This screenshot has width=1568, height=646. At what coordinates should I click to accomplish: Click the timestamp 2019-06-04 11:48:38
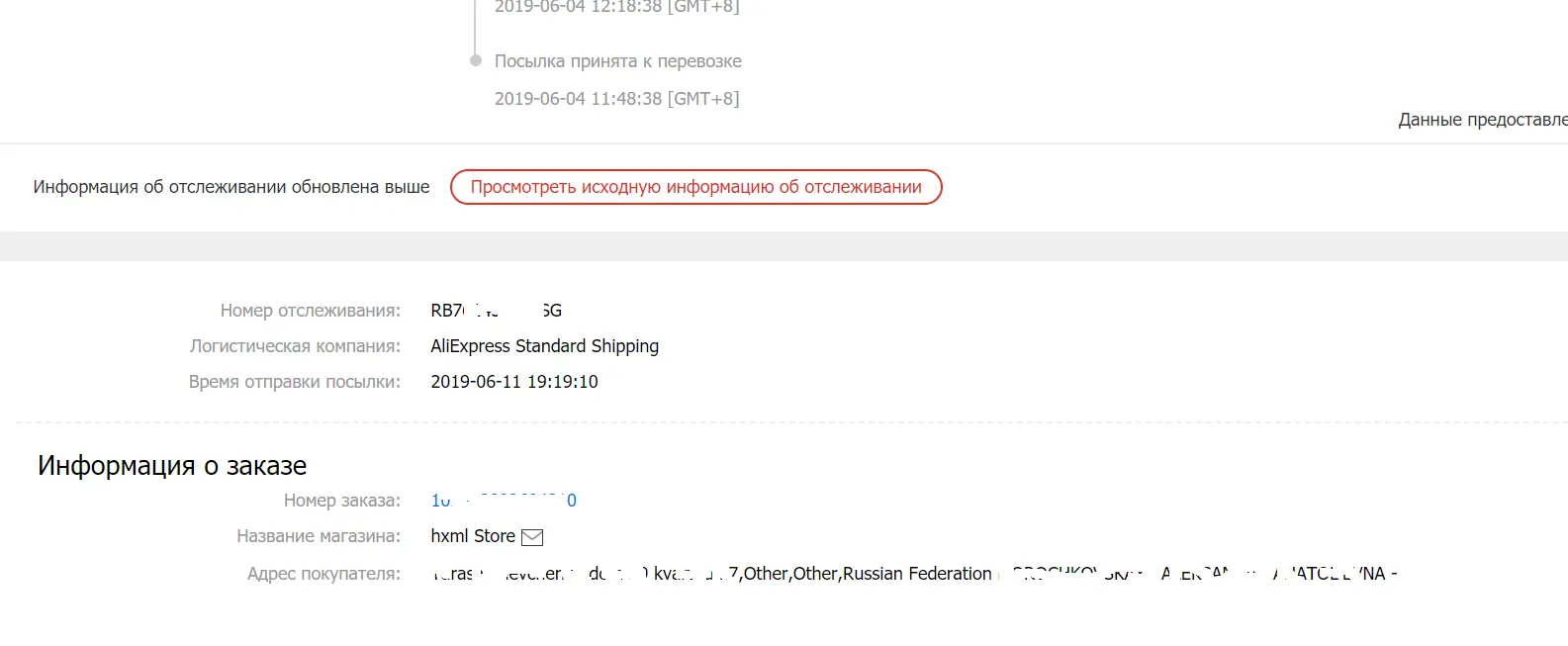(617, 99)
